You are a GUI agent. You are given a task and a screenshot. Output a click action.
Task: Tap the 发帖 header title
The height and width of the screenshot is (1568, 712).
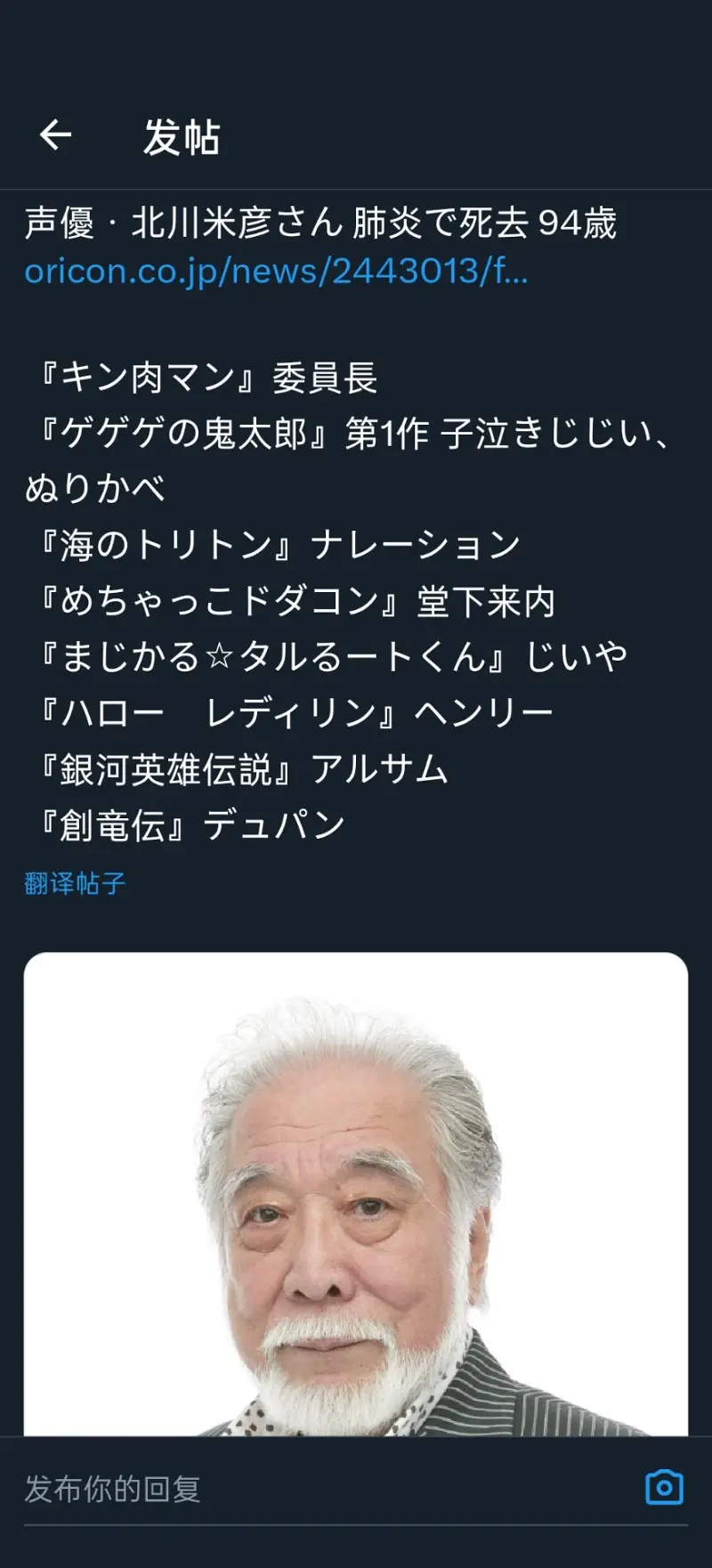[x=182, y=137]
